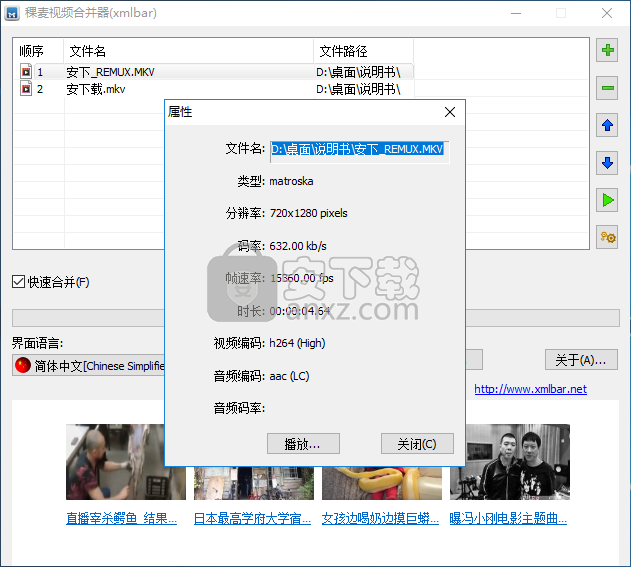The height and width of the screenshot is (567, 631).
Task: Click the app logo in the title bar
Action: point(12,13)
